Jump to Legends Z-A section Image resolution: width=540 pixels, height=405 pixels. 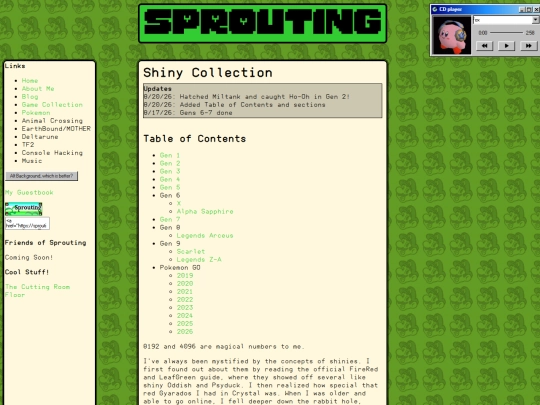(x=199, y=260)
